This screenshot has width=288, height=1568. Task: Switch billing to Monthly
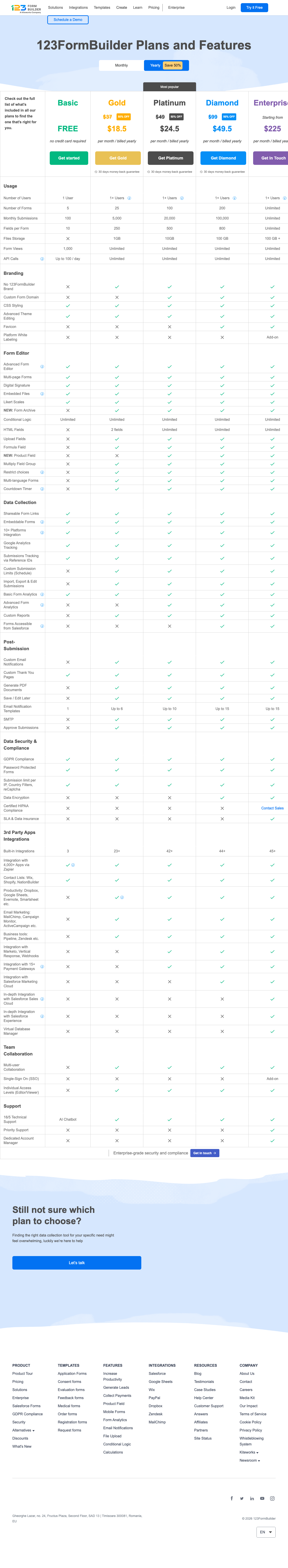coord(122,65)
